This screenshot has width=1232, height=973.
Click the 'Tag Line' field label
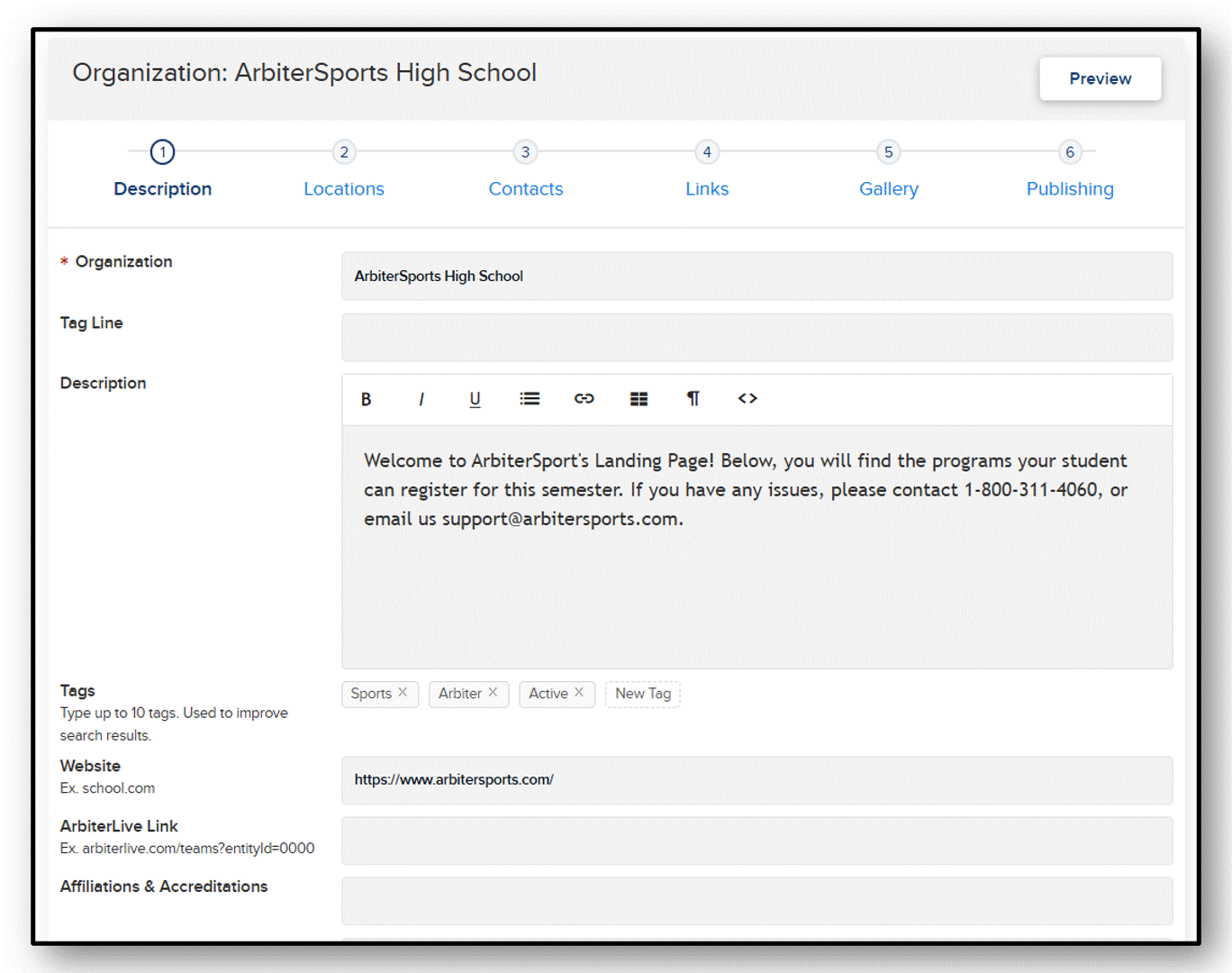click(91, 323)
